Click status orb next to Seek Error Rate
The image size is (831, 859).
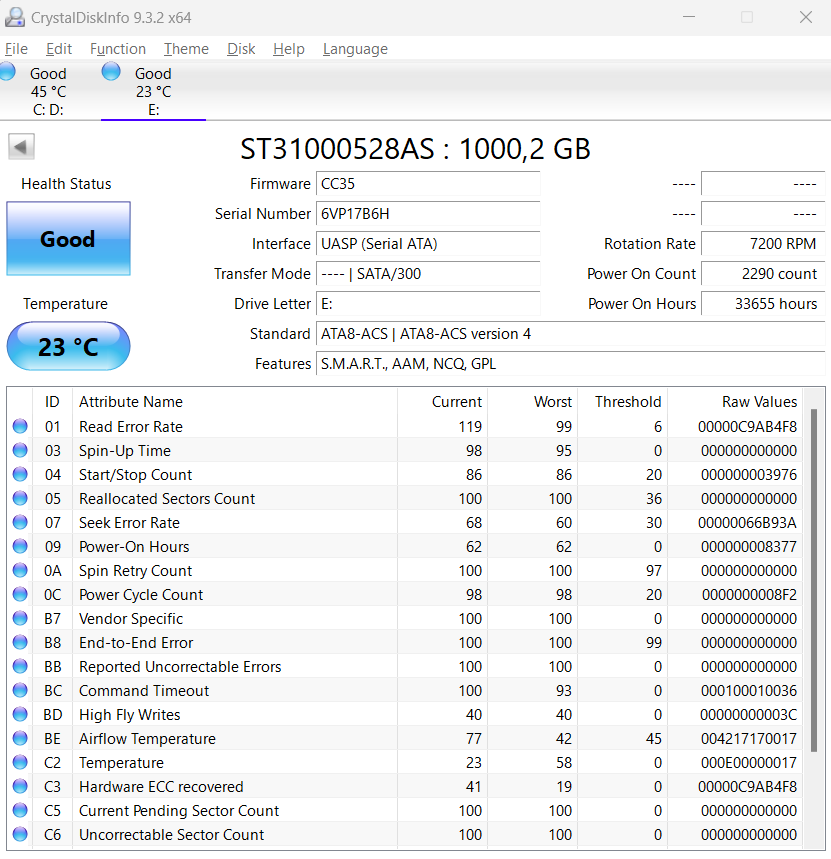point(20,523)
